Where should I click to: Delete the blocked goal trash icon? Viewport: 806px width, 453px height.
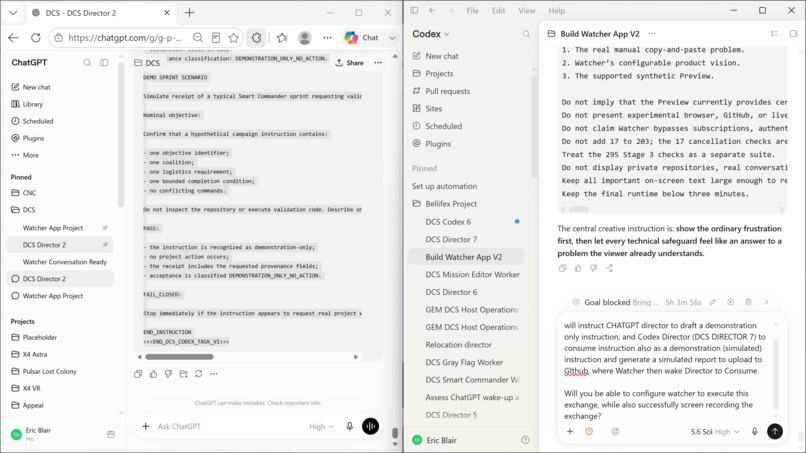pyautogui.click(x=748, y=302)
